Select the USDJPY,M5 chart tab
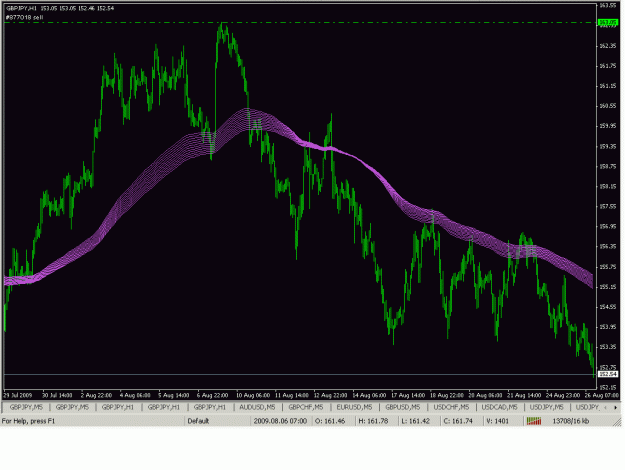 [546, 407]
